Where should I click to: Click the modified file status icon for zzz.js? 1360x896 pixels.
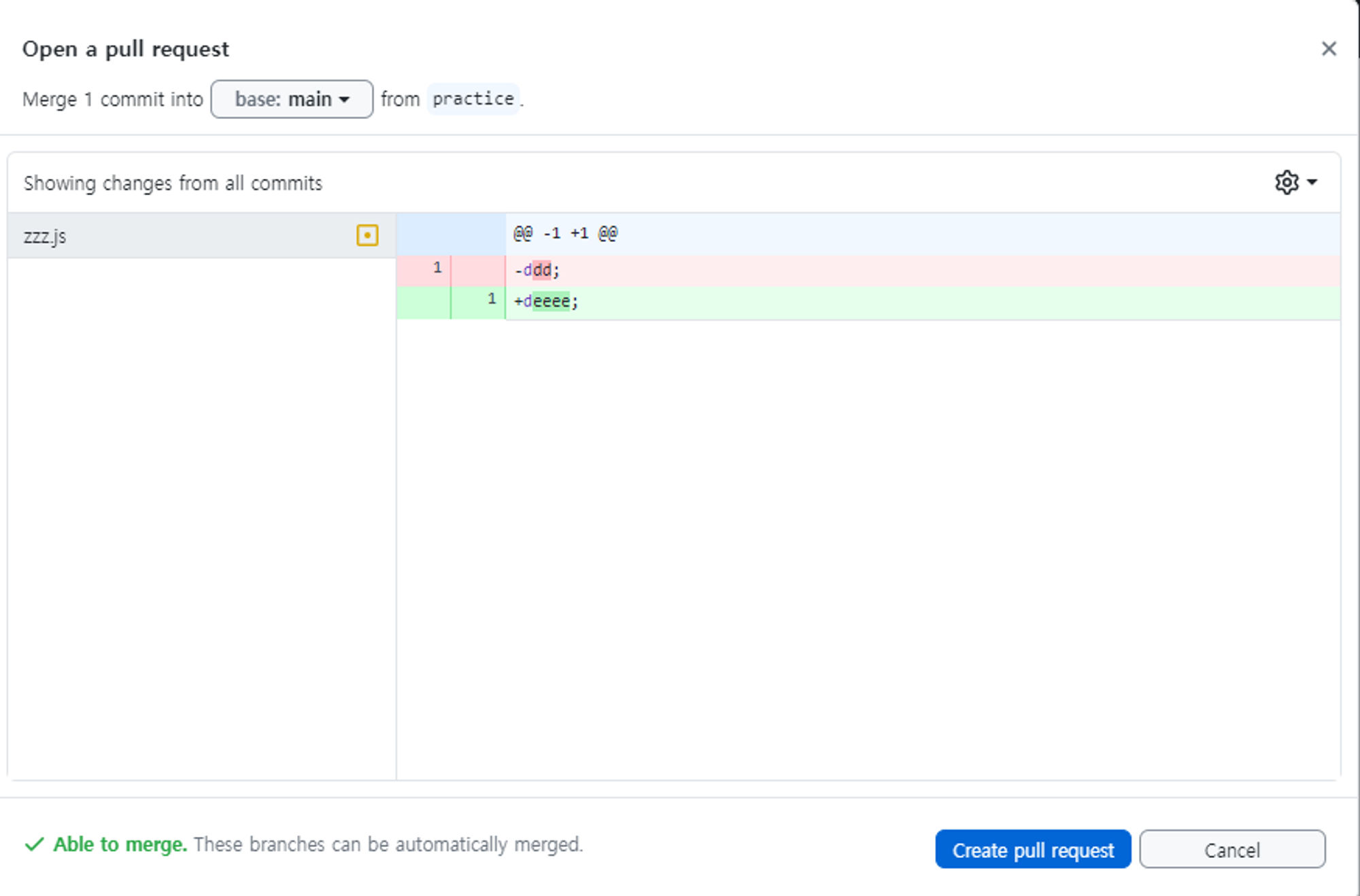(x=367, y=235)
